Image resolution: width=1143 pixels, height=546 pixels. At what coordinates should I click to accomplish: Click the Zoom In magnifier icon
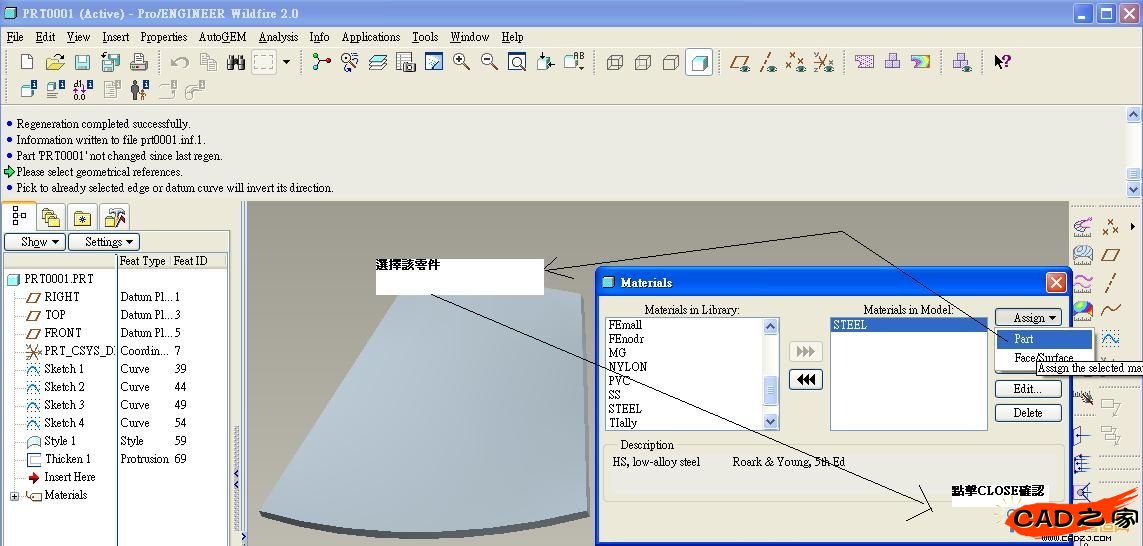(461, 62)
